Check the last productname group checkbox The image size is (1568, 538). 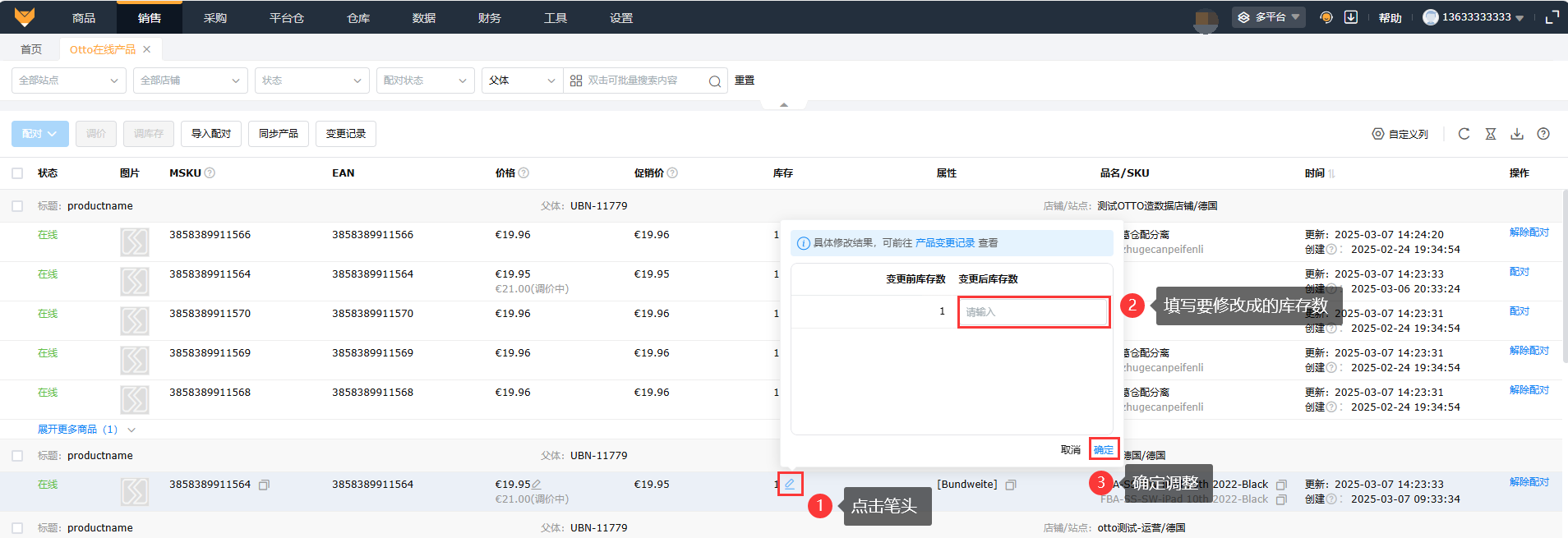tap(17, 528)
